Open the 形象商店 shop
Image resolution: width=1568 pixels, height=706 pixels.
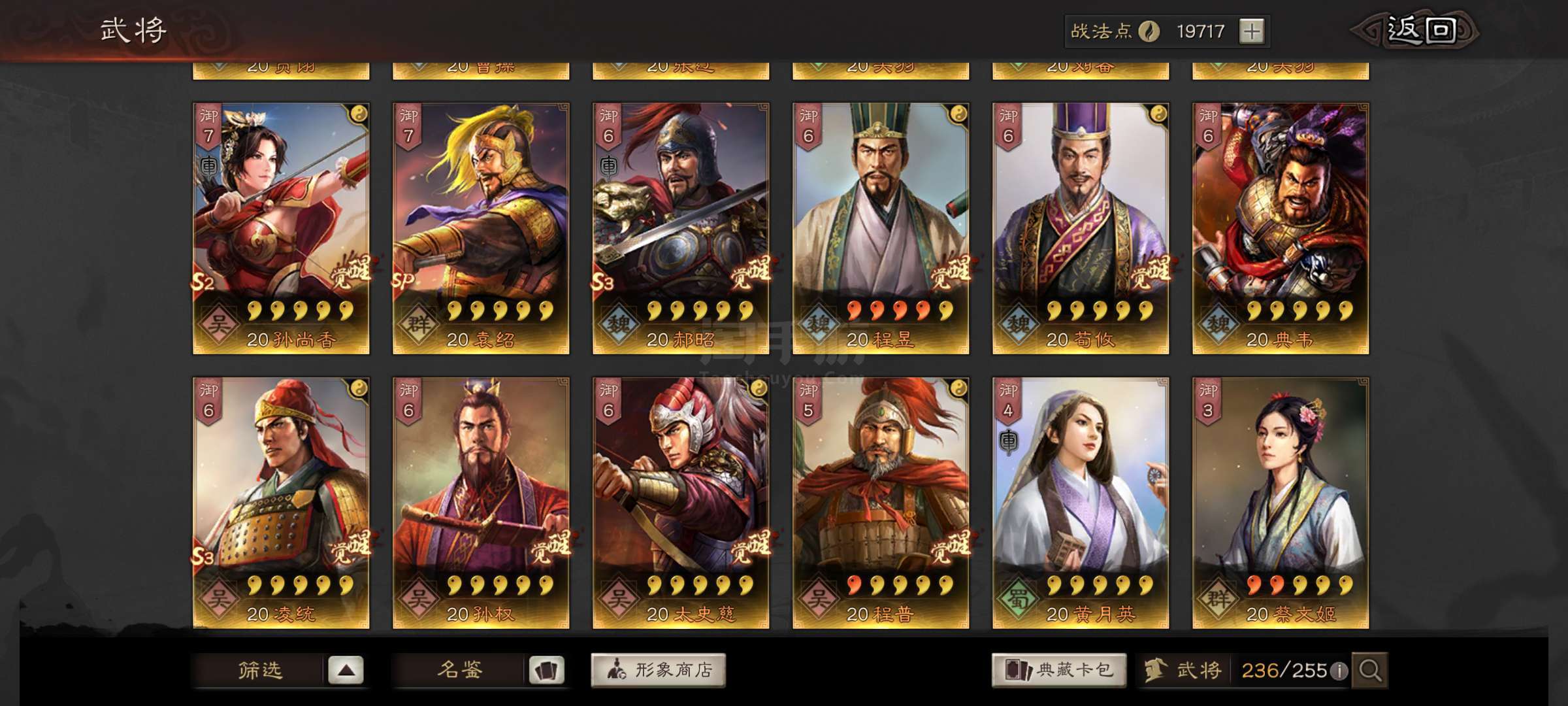pos(659,670)
